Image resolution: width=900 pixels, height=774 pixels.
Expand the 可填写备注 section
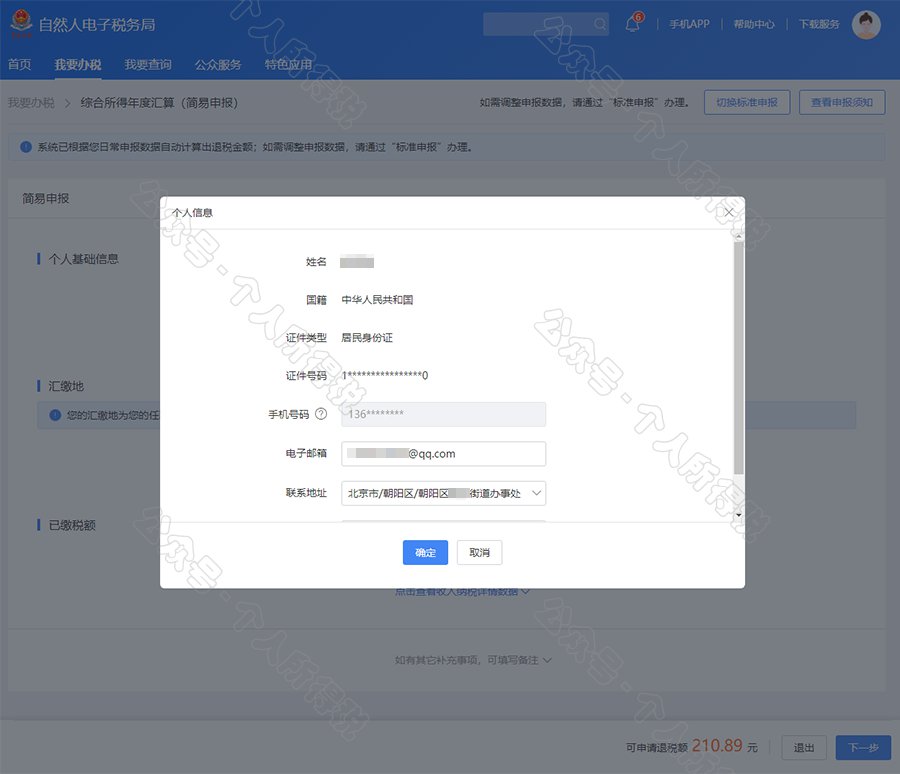click(x=473, y=660)
